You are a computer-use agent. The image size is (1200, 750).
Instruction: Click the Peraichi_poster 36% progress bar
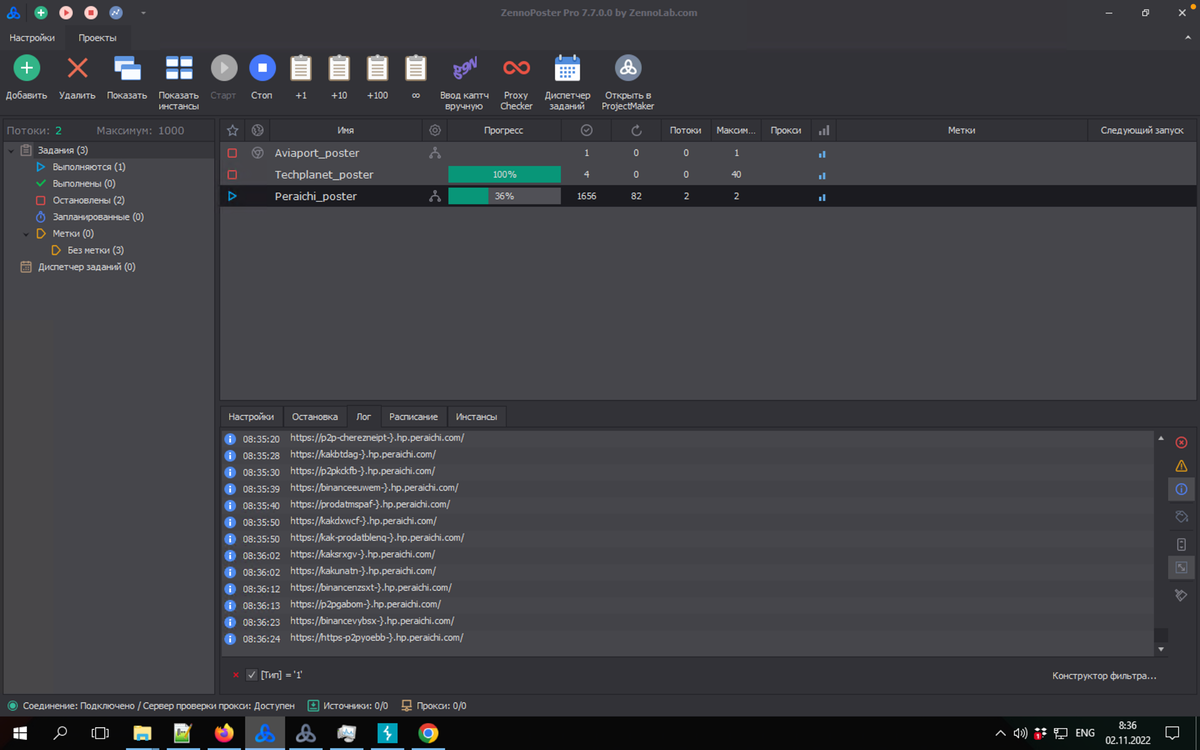coord(504,197)
